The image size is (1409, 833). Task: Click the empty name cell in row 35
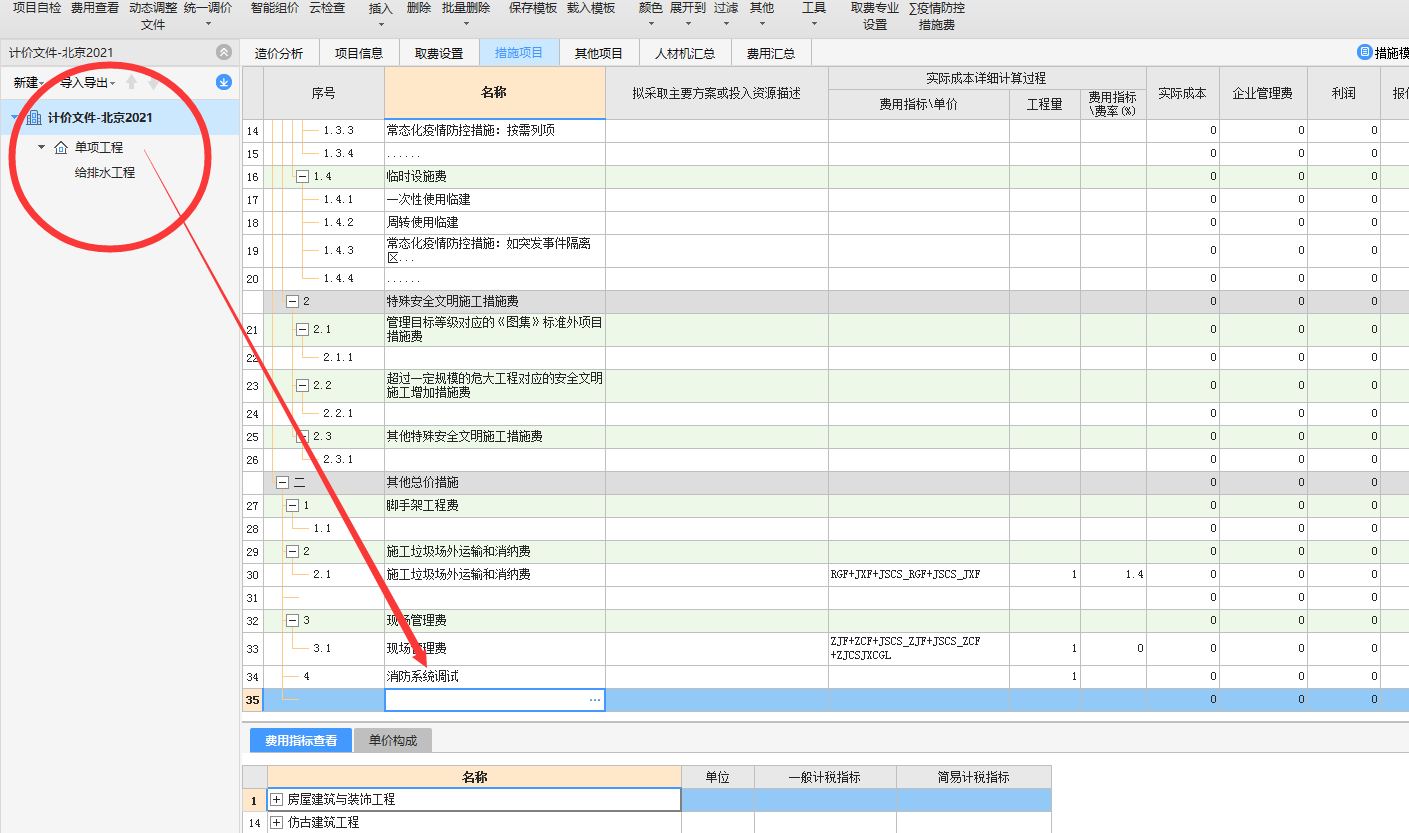(x=495, y=700)
